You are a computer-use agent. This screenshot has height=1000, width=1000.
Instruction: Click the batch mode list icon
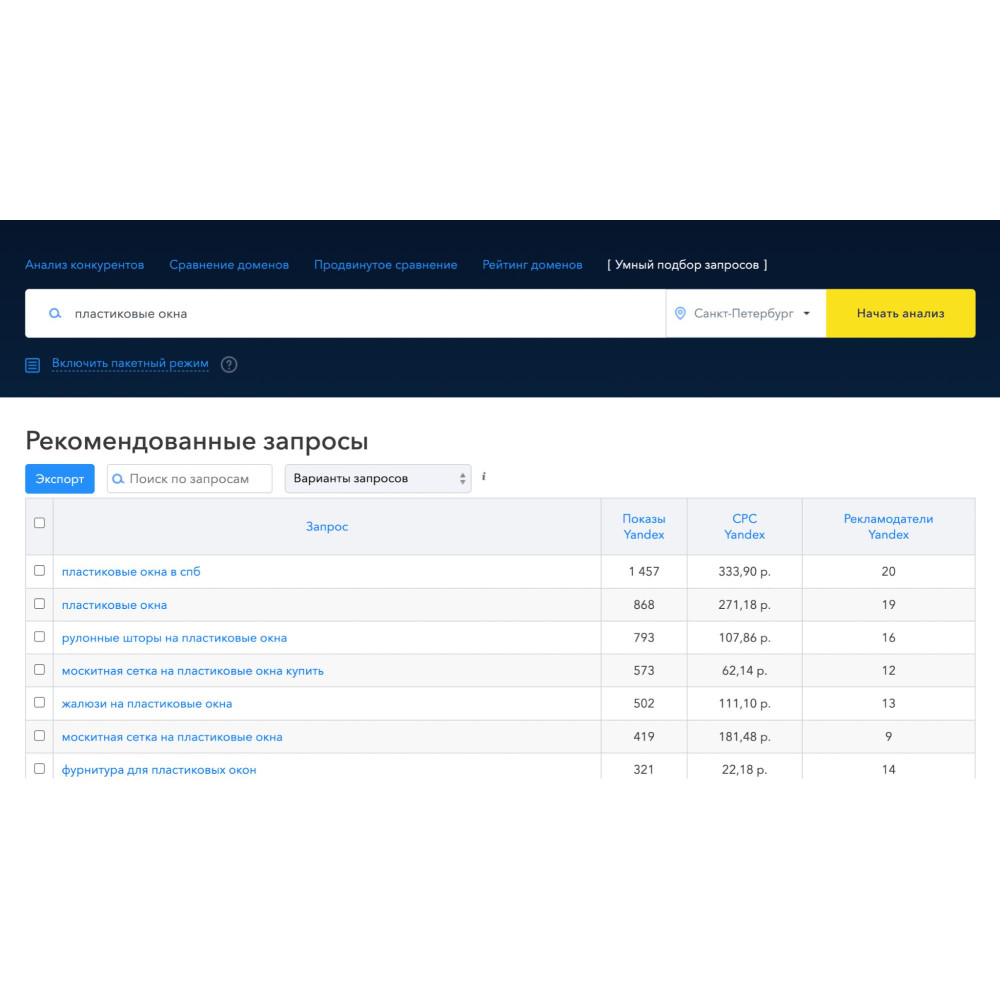point(33,365)
